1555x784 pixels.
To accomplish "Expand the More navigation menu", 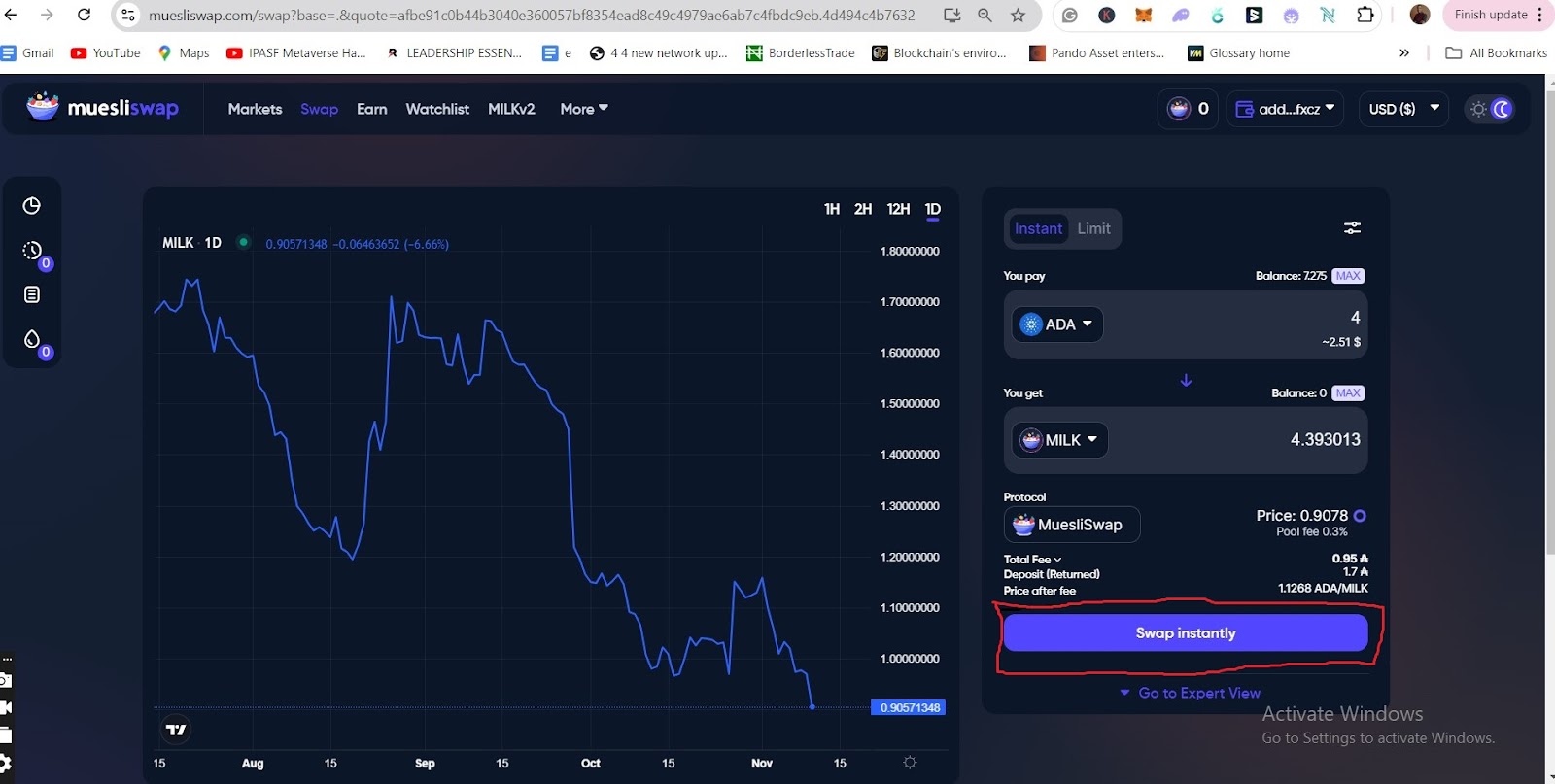I will coord(584,109).
